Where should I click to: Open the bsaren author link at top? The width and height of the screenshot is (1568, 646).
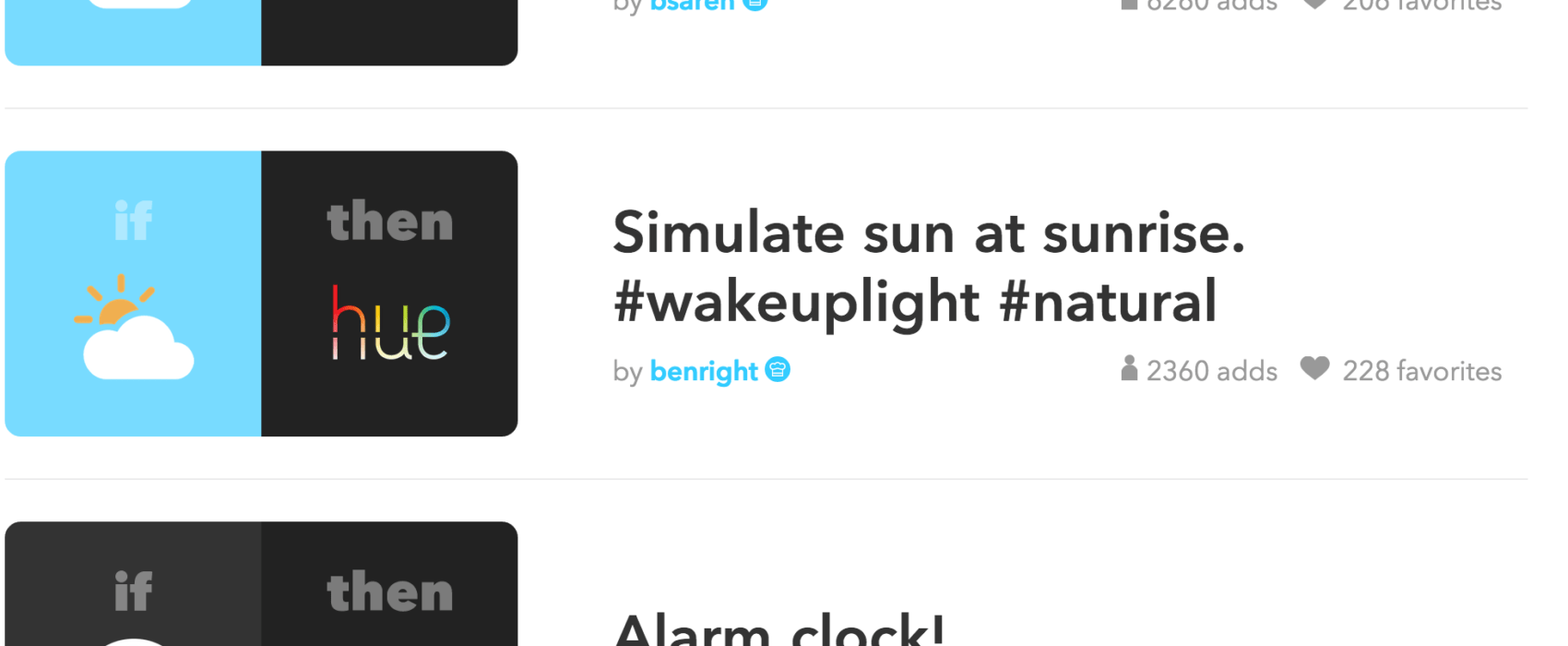692,6
